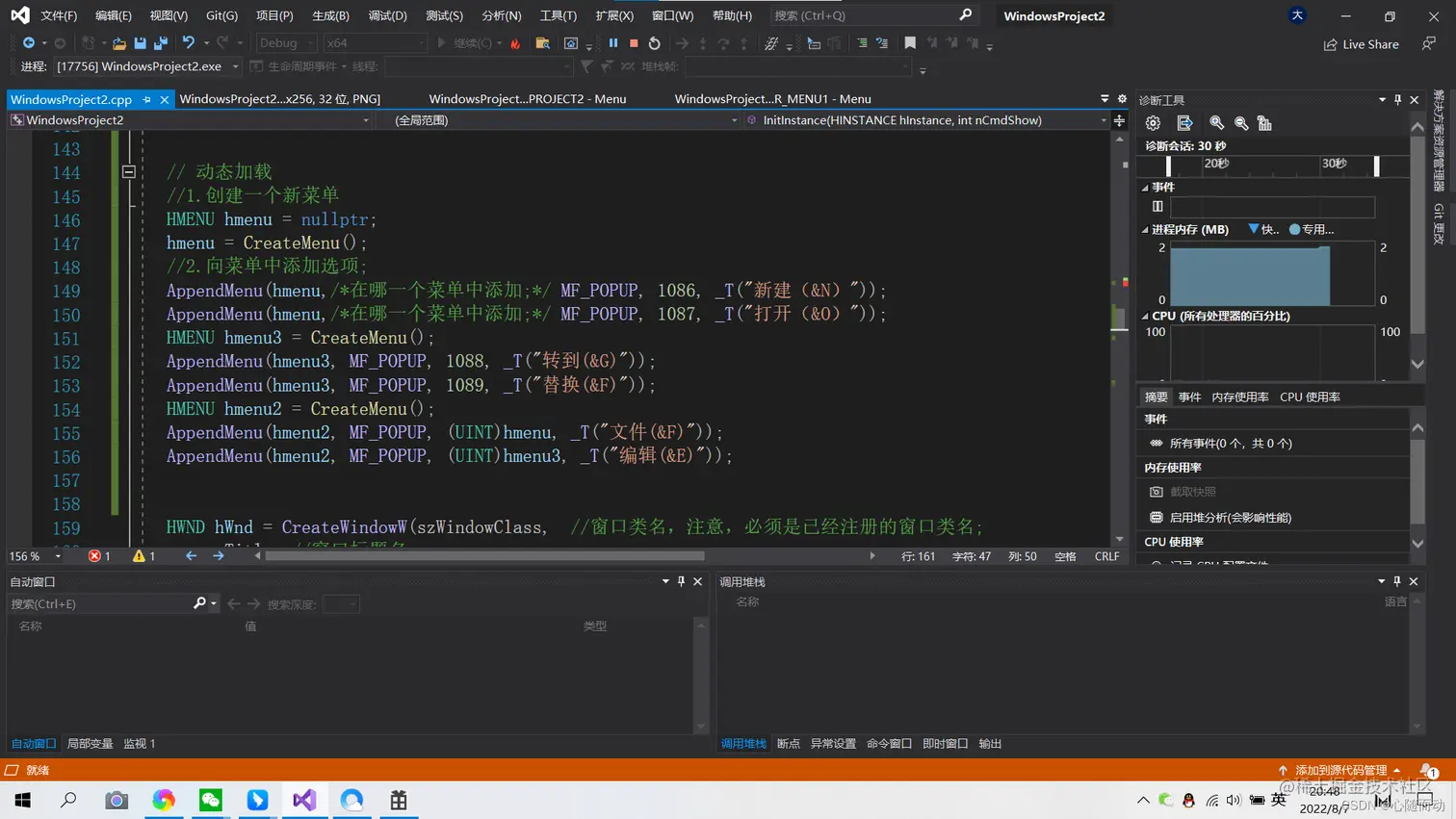1456x819 pixels.
Task: Switch to the PROJECT2 - Menu tab
Action: tap(528, 99)
